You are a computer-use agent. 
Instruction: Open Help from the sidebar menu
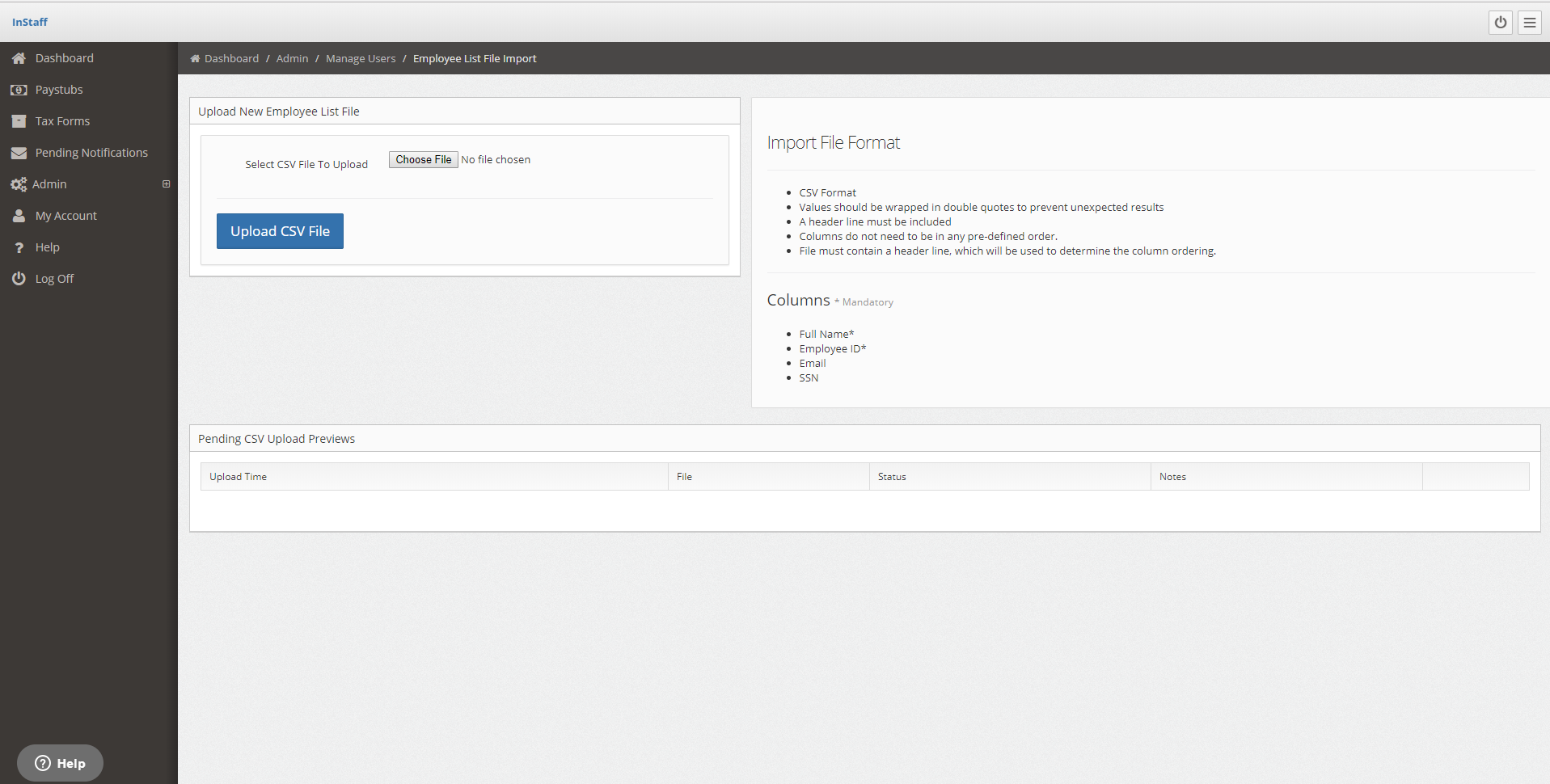coord(49,247)
